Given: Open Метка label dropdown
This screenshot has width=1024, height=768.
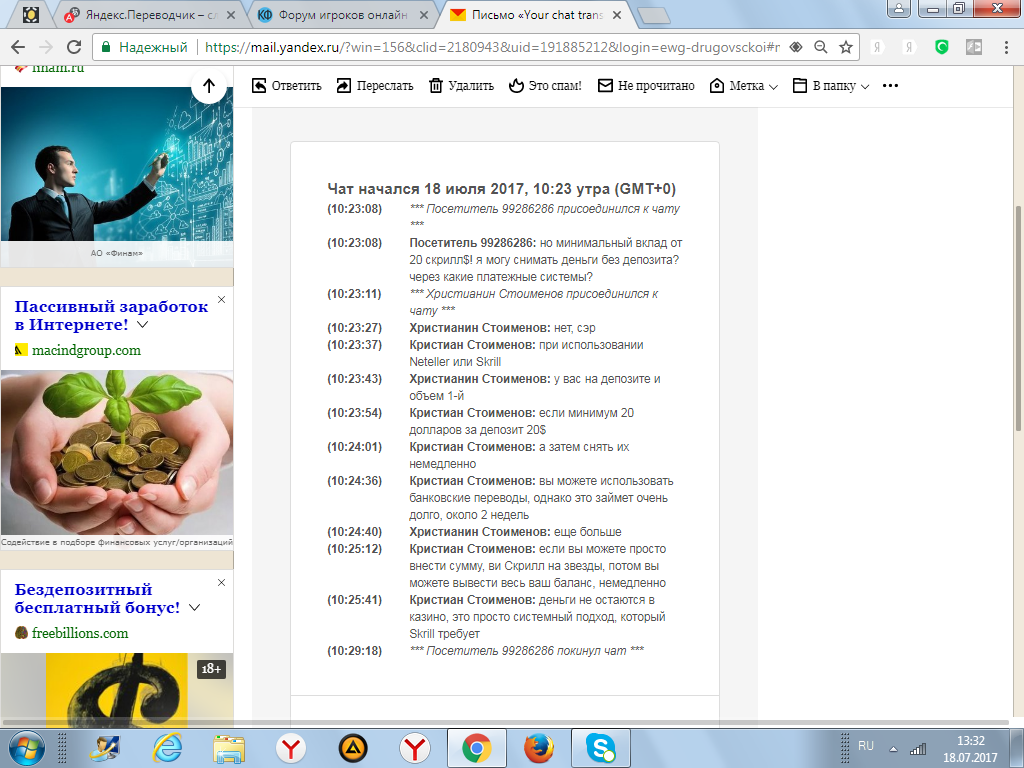Looking at the screenshot, I should coord(744,86).
